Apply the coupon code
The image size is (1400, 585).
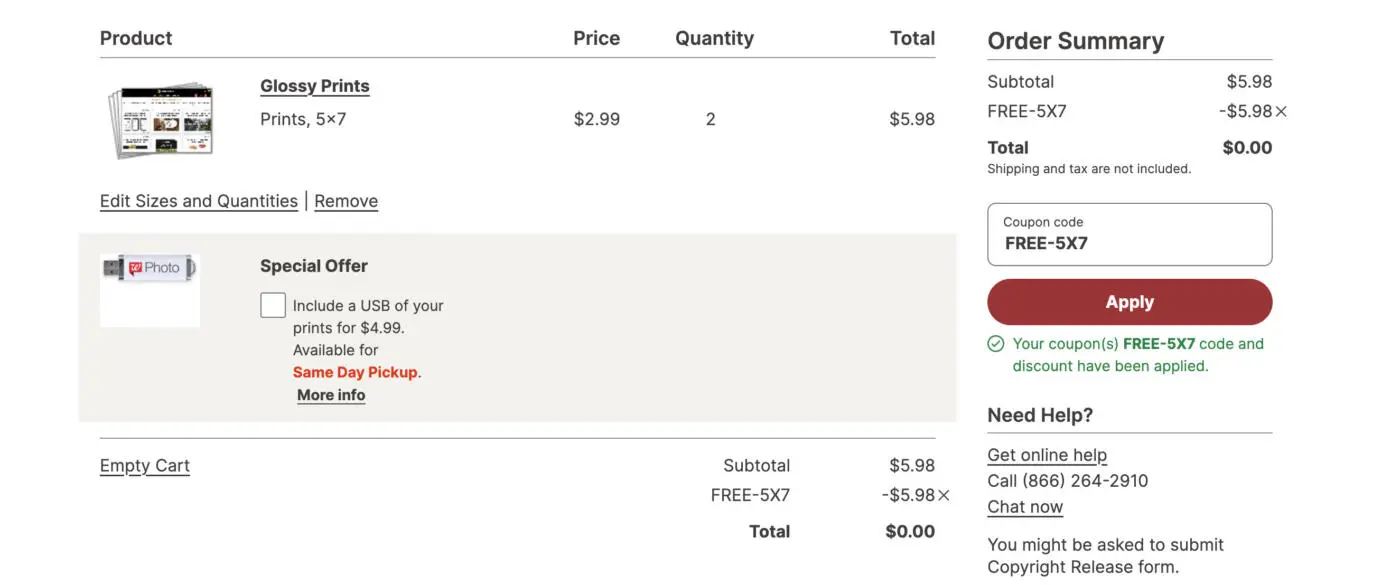click(x=1129, y=301)
